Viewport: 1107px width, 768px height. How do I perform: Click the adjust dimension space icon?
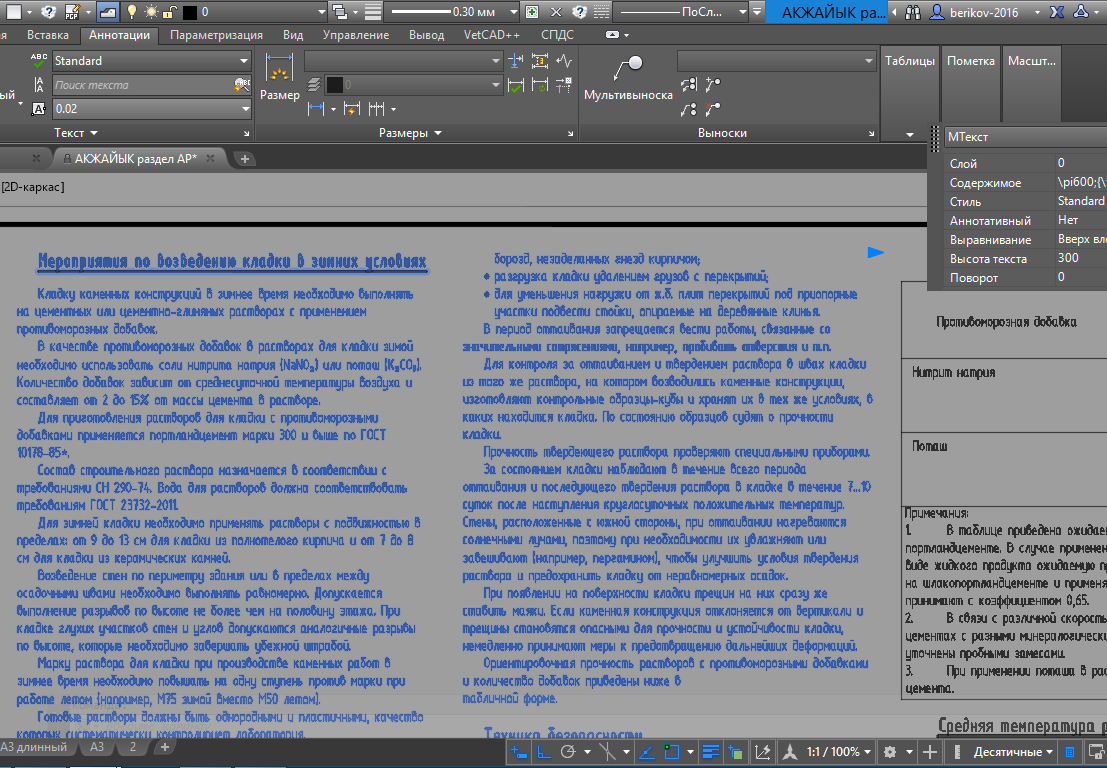(x=540, y=61)
